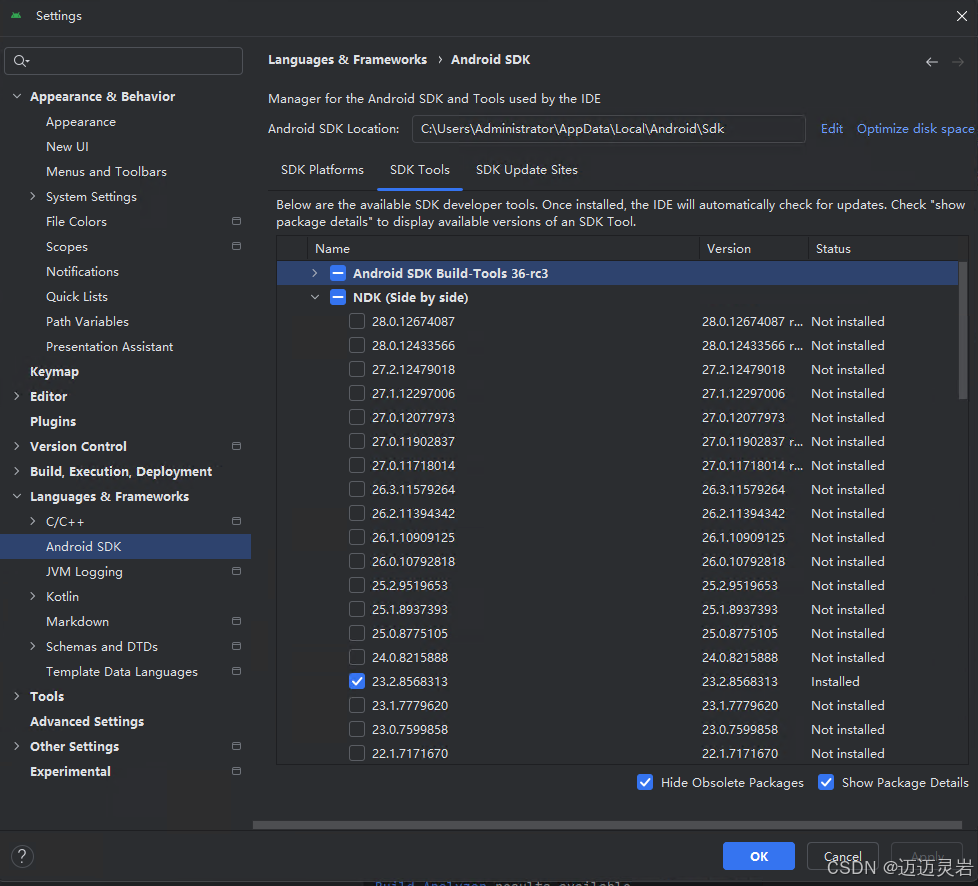Screen dimensions: 978x886
Task: Click the help question mark icon
Action: pos(21,856)
